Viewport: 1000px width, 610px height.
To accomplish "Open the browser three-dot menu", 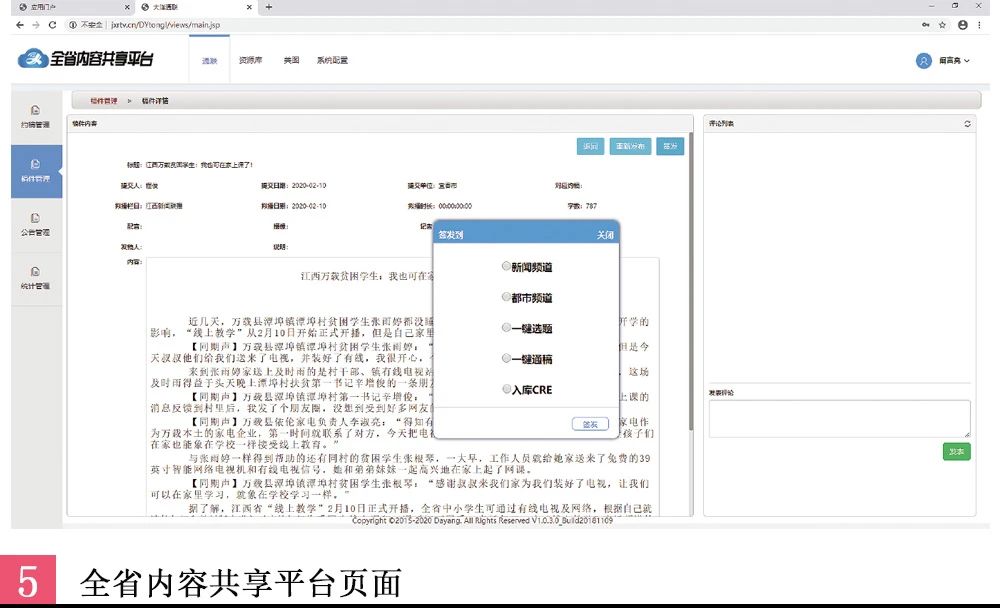I will [x=979, y=25].
